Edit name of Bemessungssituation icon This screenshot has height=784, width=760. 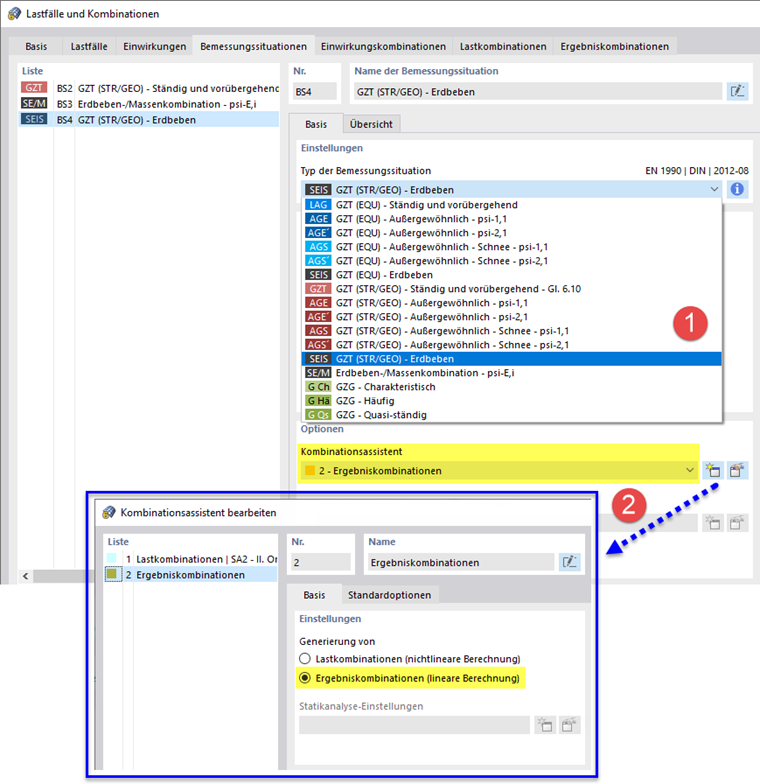tap(737, 92)
